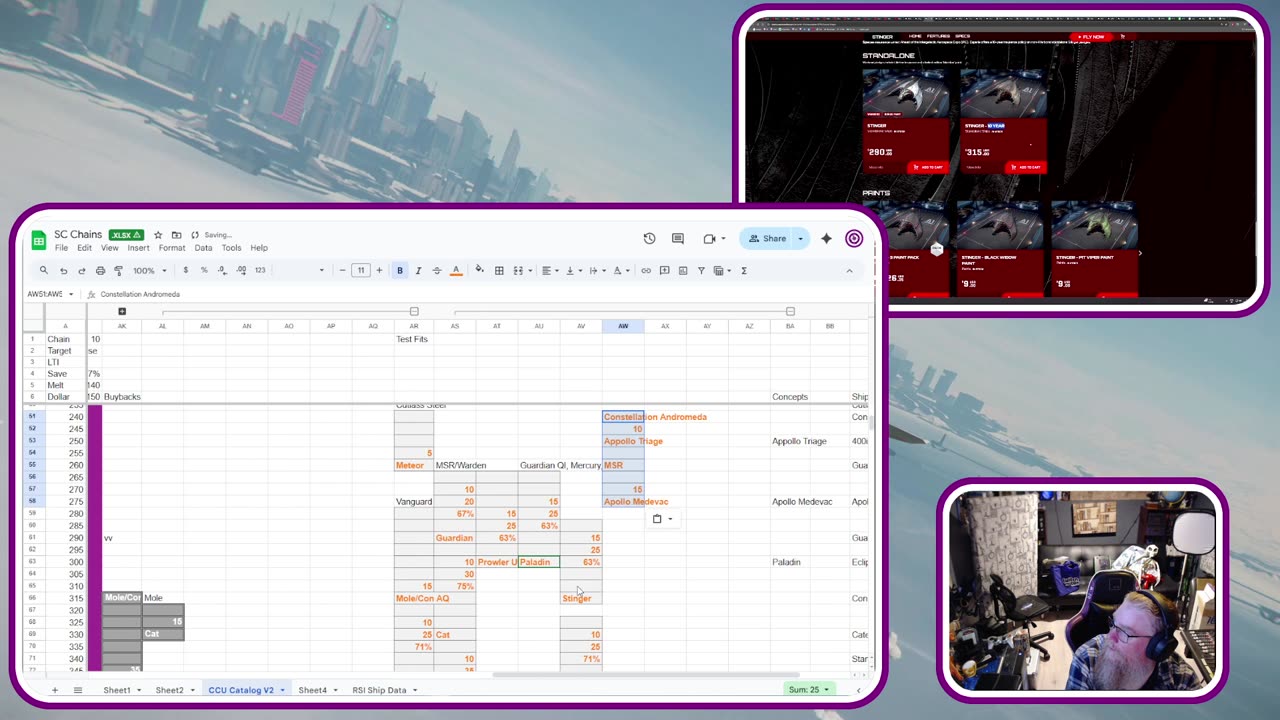Open the Share options arrow

pos(800,238)
